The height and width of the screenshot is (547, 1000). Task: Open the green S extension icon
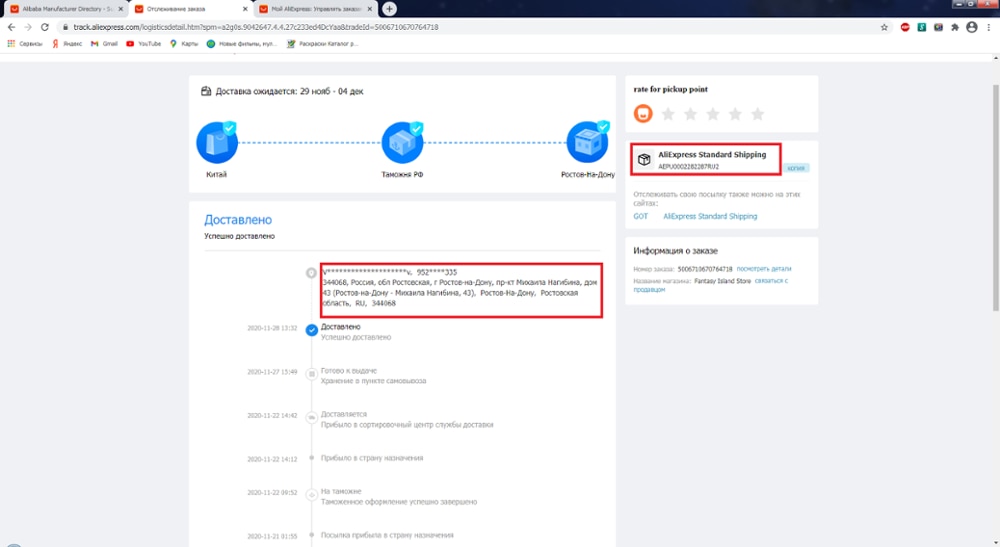click(x=922, y=27)
